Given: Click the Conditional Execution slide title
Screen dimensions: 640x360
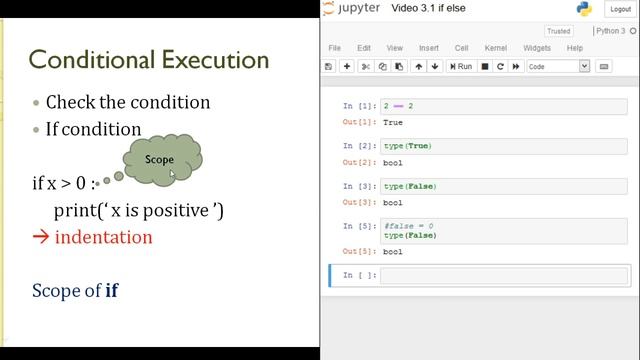Looking at the screenshot, I should point(149,60).
